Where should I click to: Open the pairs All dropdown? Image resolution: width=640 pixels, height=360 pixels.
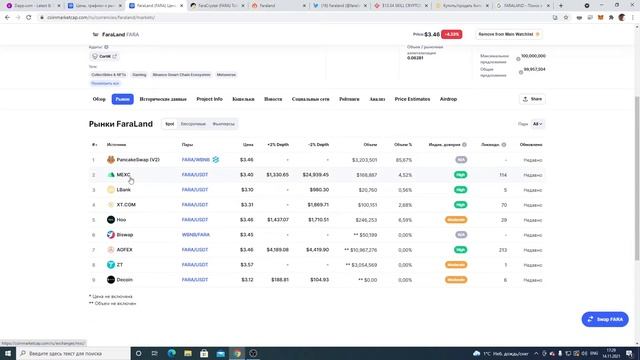pos(538,124)
